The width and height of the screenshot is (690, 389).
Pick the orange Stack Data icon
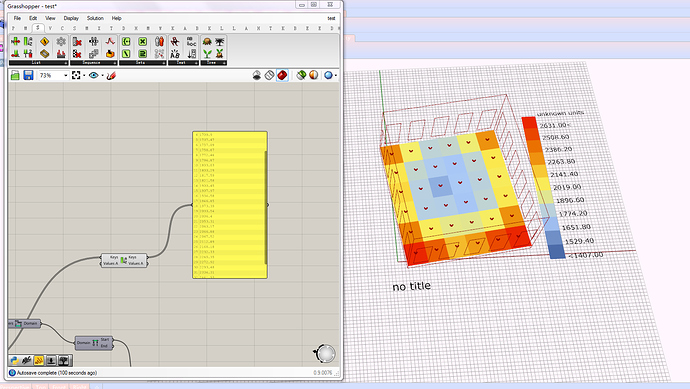coord(110,54)
